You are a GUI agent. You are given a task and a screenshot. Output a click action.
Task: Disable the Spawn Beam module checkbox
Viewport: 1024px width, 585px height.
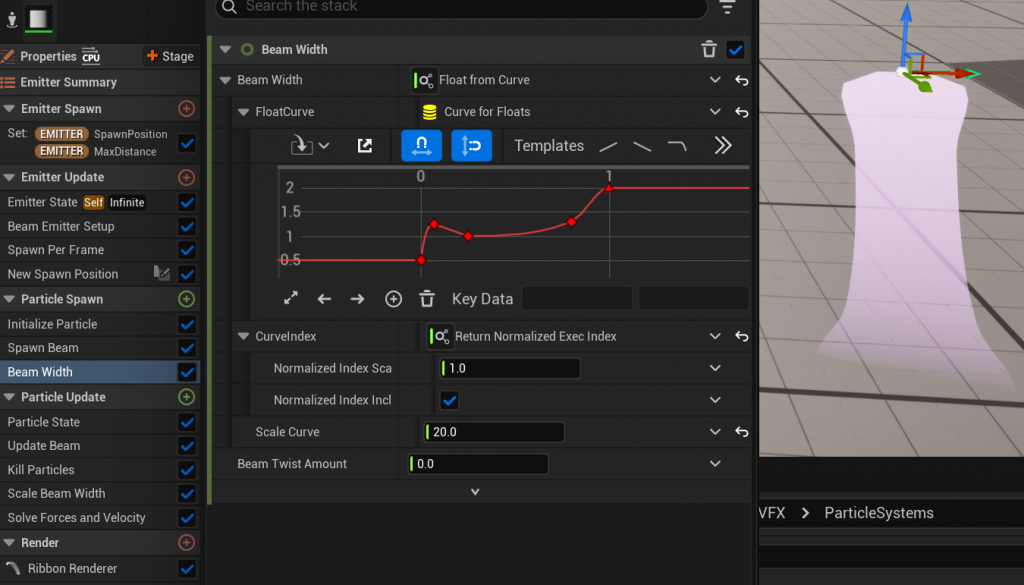click(x=186, y=348)
